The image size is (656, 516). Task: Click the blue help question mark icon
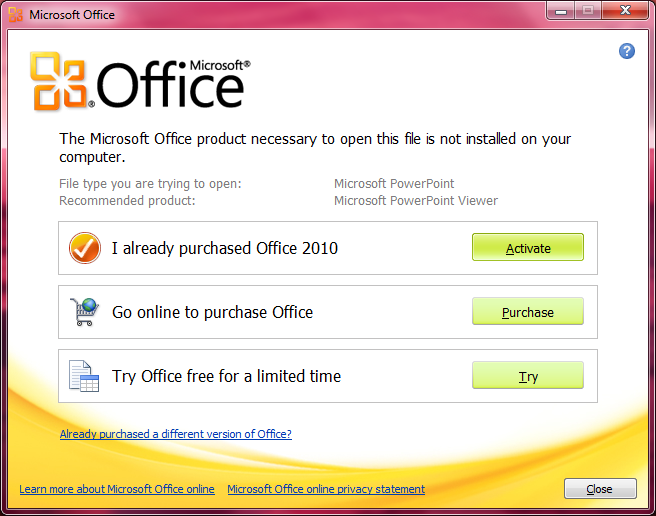626,51
